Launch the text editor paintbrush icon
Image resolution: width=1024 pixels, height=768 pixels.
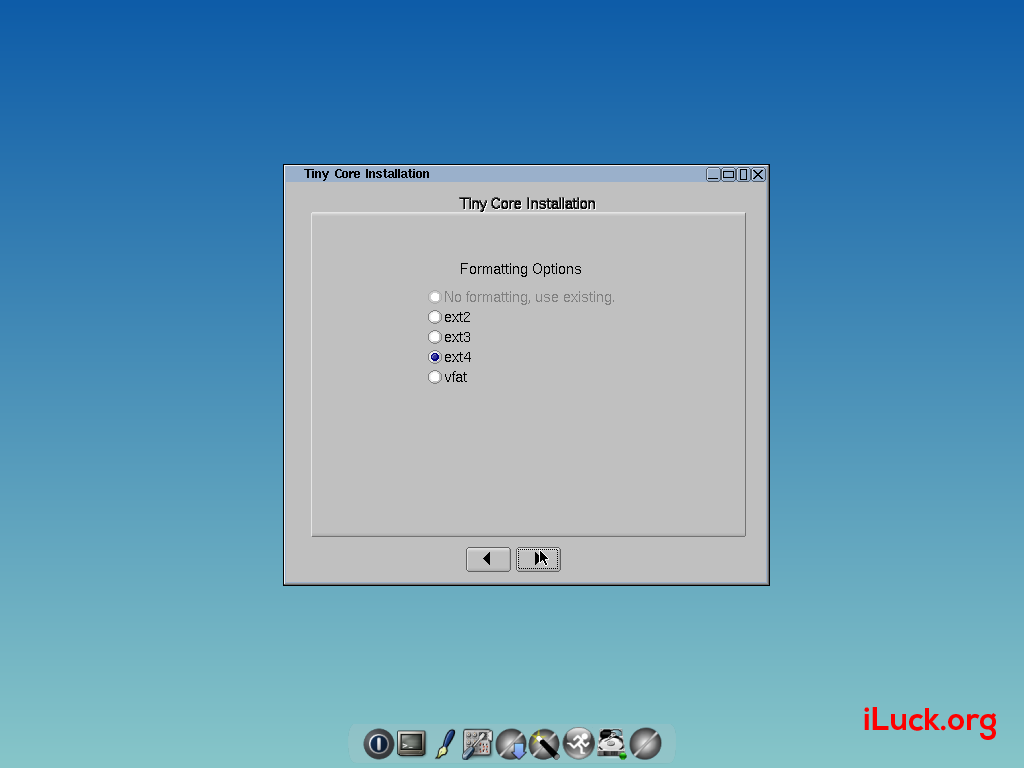[x=444, y=743]
